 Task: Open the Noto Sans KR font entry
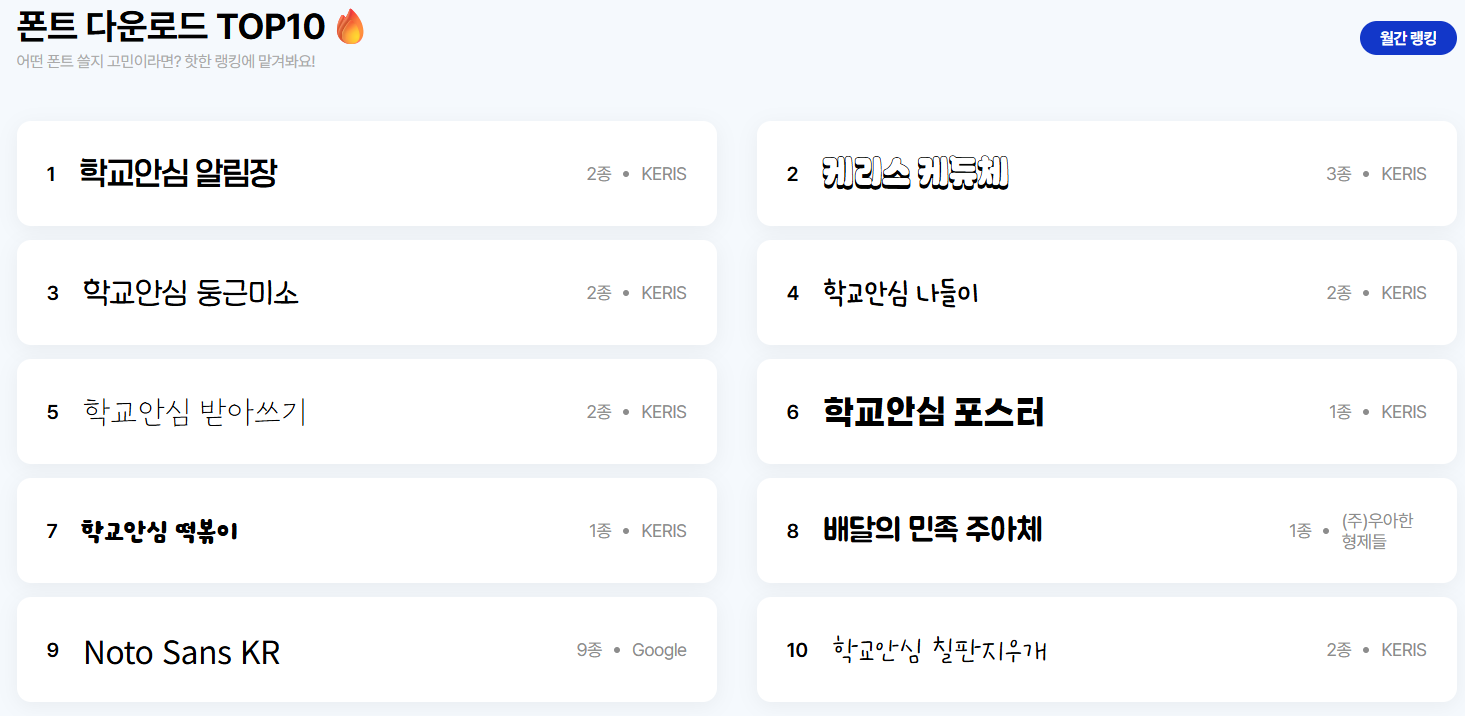[367, 650]
